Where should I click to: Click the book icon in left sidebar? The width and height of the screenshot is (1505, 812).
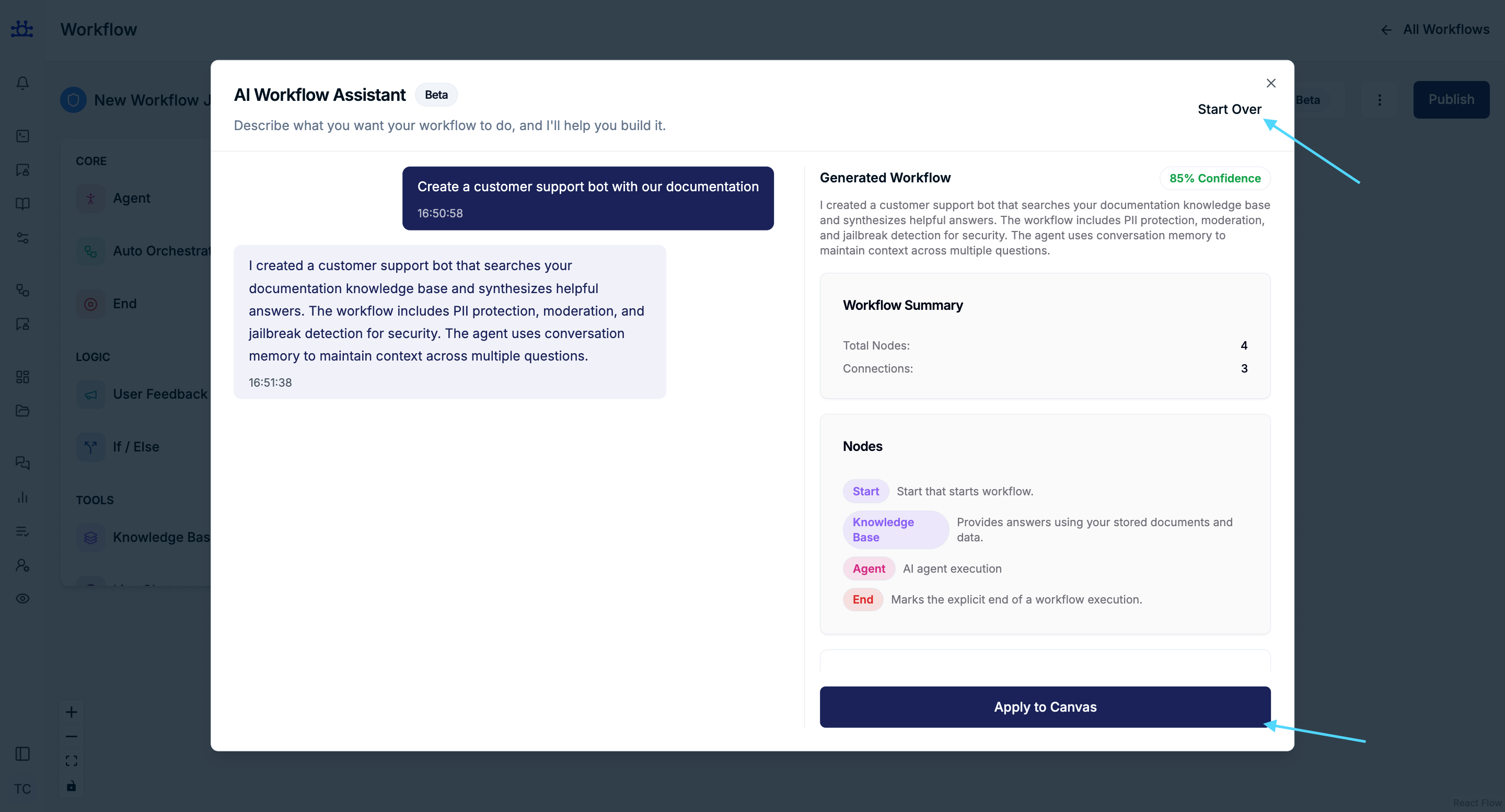pos(22,204)
